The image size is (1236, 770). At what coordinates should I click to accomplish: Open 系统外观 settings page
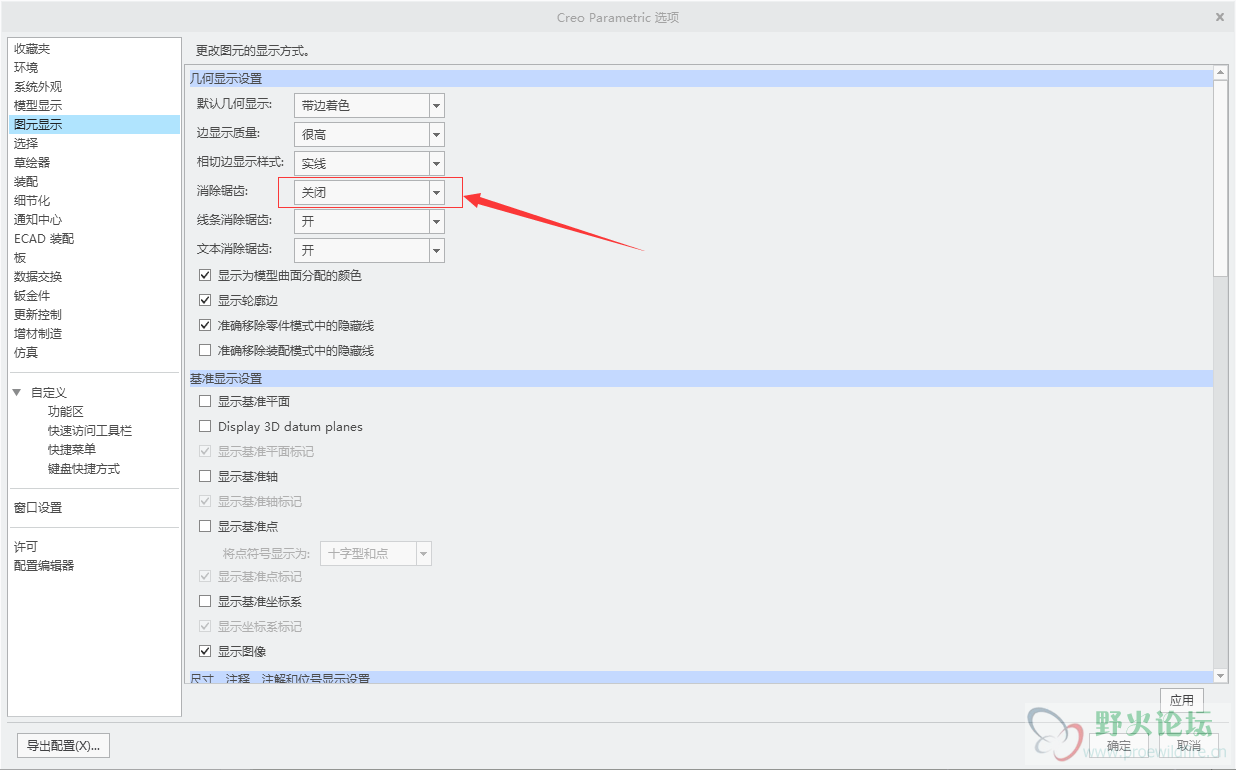coord(38,87)
